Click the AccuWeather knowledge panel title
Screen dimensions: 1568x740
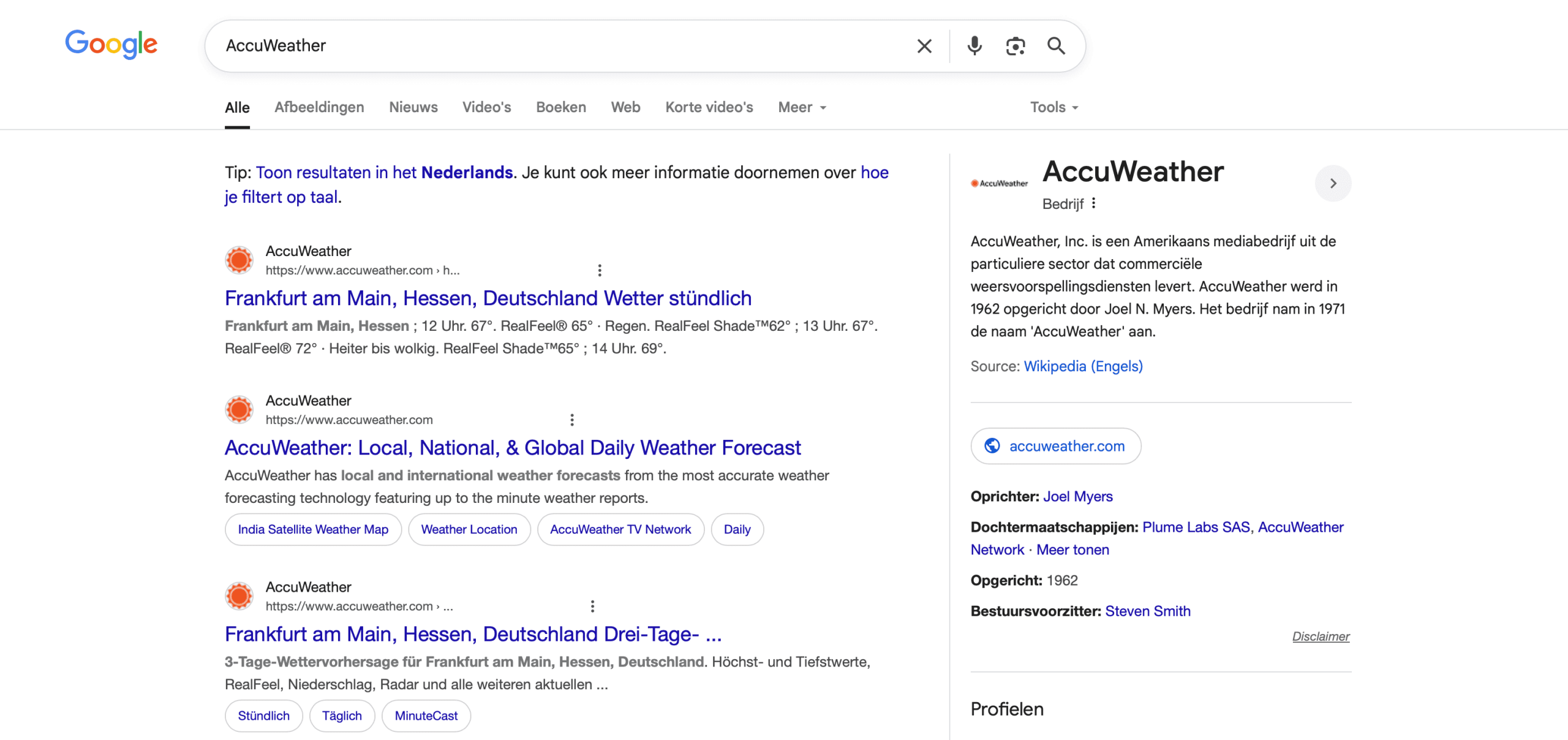point(1133,172)
